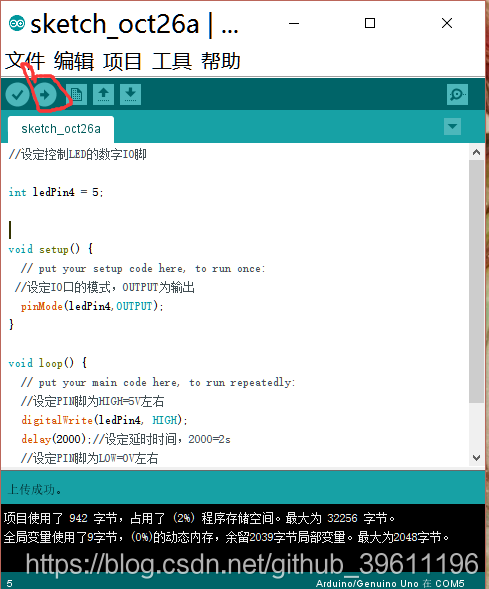Click the 'pinMode(ledPin4,OUTPUT);' line

[92, 306]
